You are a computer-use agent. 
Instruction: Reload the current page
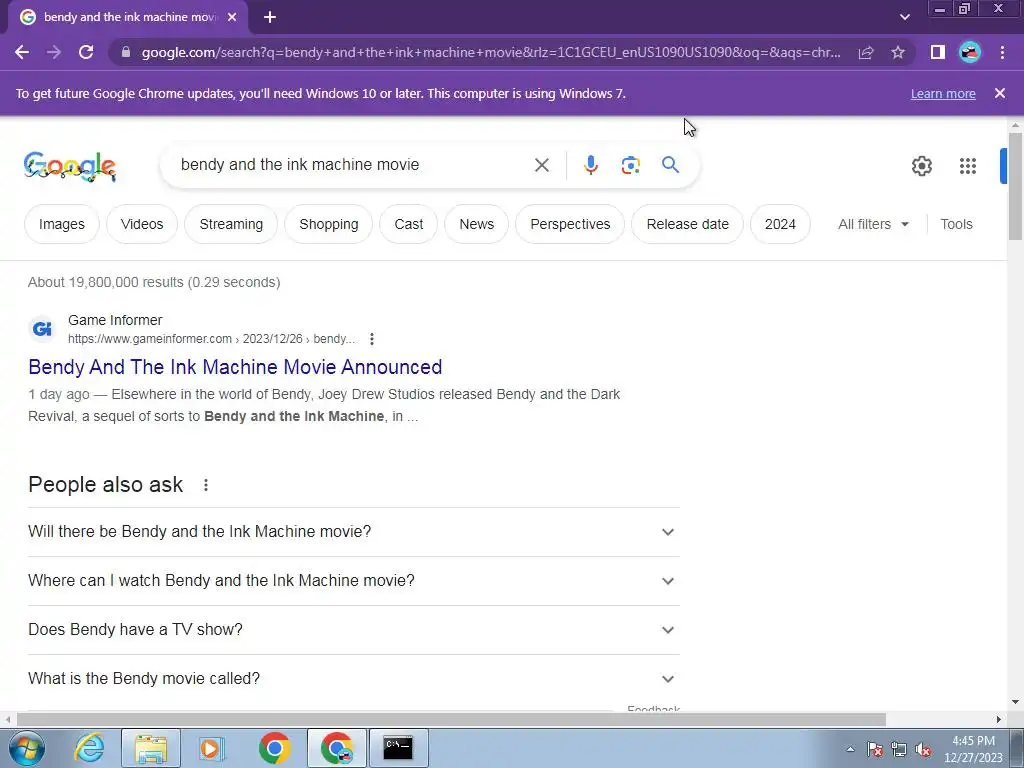pyautogui.click(x=86, y=52)
